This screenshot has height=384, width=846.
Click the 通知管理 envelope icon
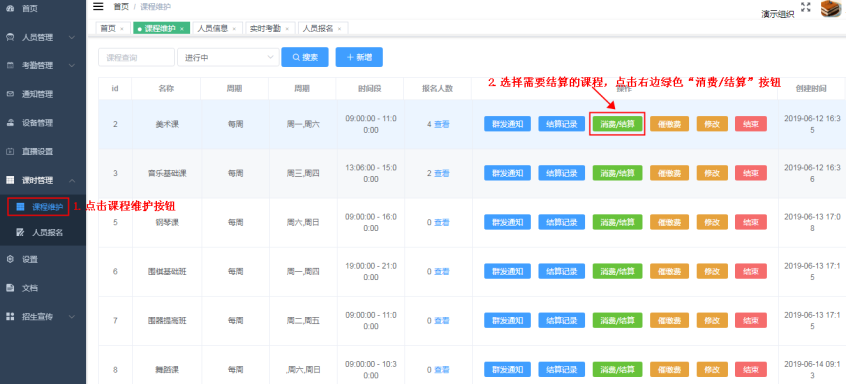coord(10,94)
